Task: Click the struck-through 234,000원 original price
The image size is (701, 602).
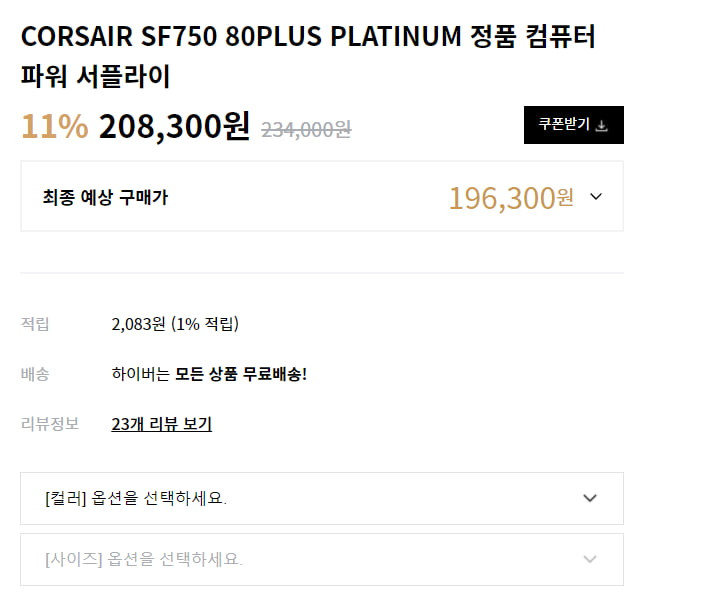Action: (306, 130)
